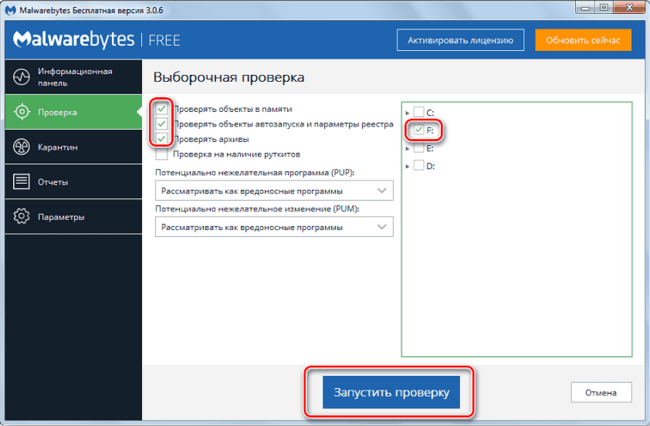Open Информационная панель section

click(73, 77)
